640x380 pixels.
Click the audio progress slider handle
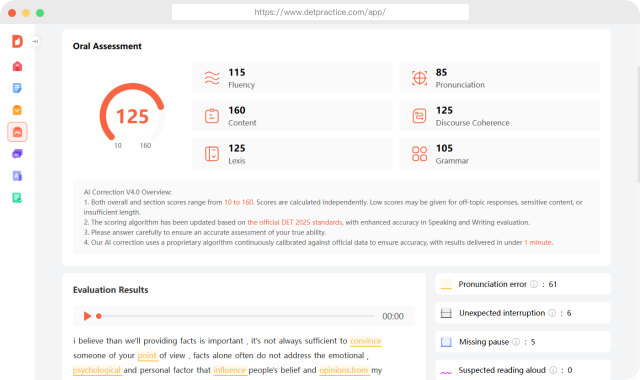pyautogui.click(x=99, y=316)
